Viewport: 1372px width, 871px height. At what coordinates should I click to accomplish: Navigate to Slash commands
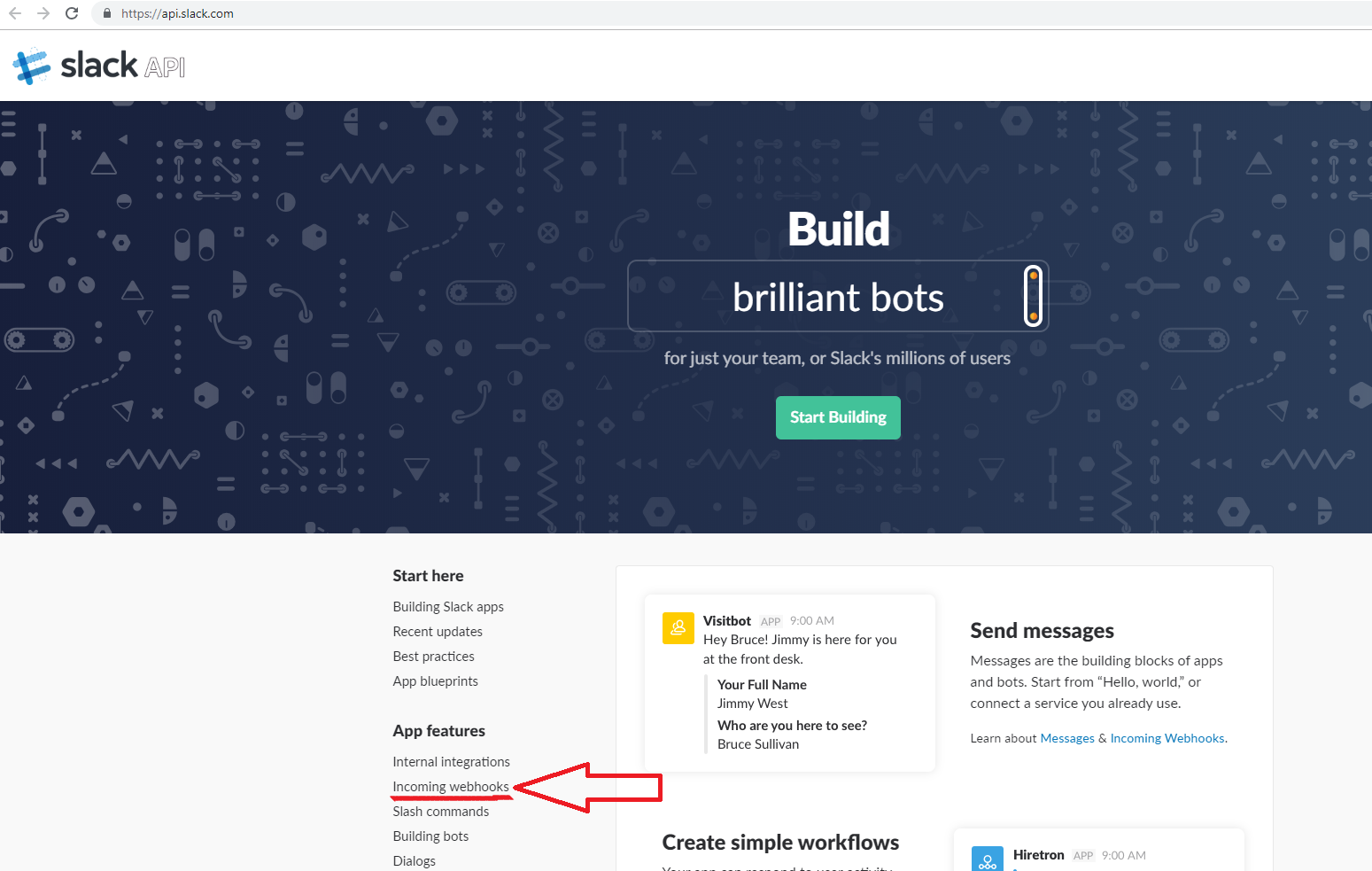(x=441, y=812)
